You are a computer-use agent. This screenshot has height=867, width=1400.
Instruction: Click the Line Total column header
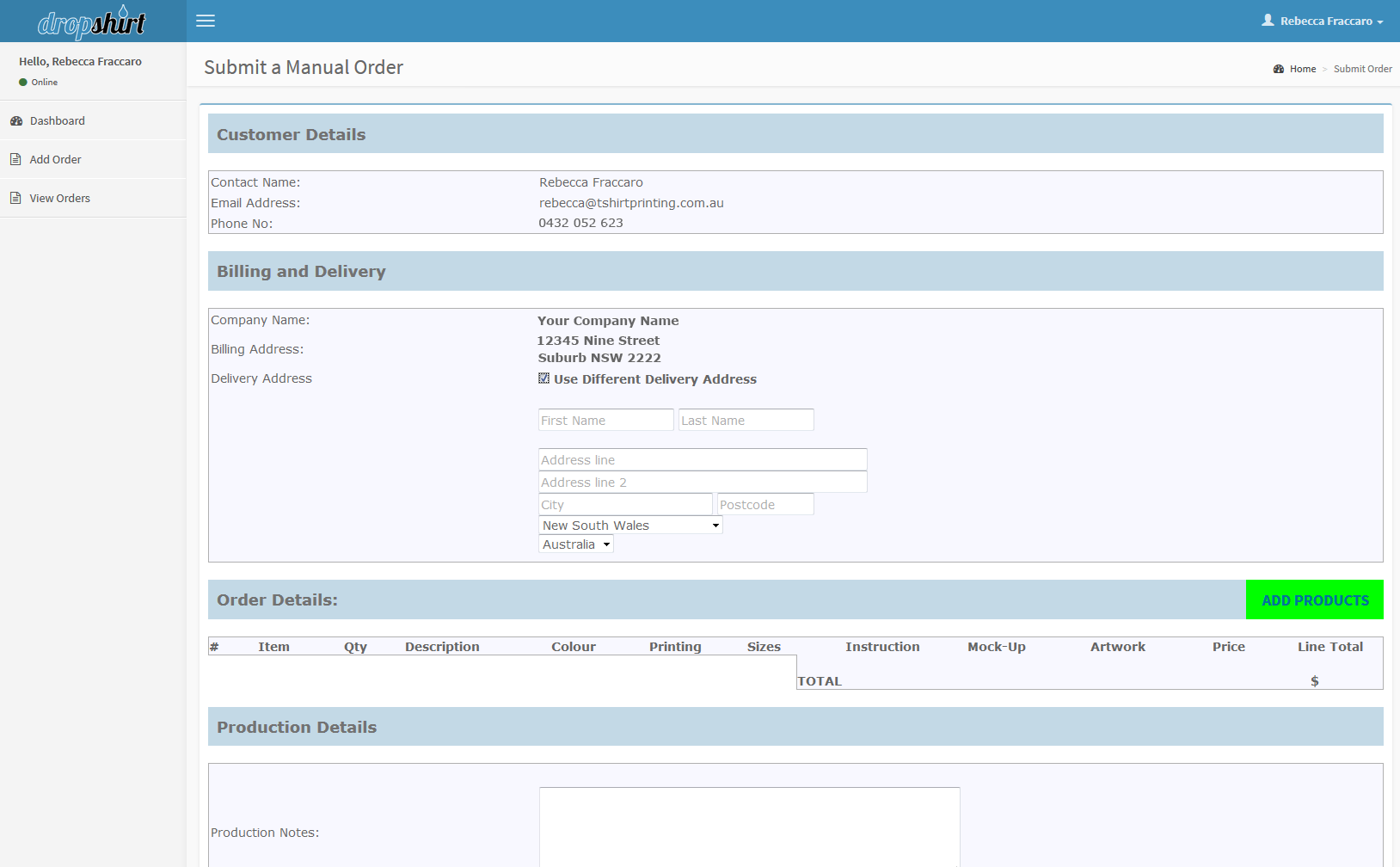[1330, 647]
